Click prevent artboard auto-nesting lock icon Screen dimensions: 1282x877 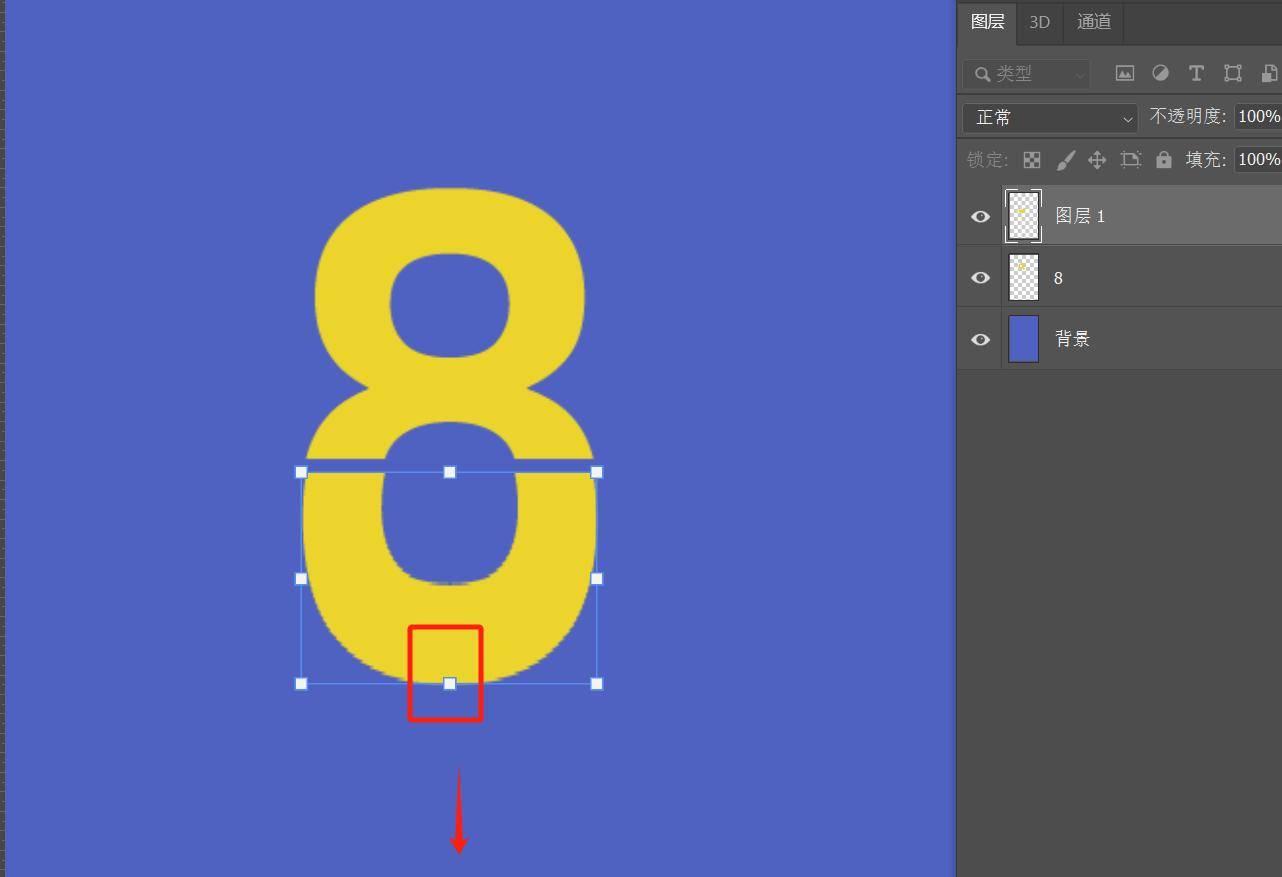1131,160
